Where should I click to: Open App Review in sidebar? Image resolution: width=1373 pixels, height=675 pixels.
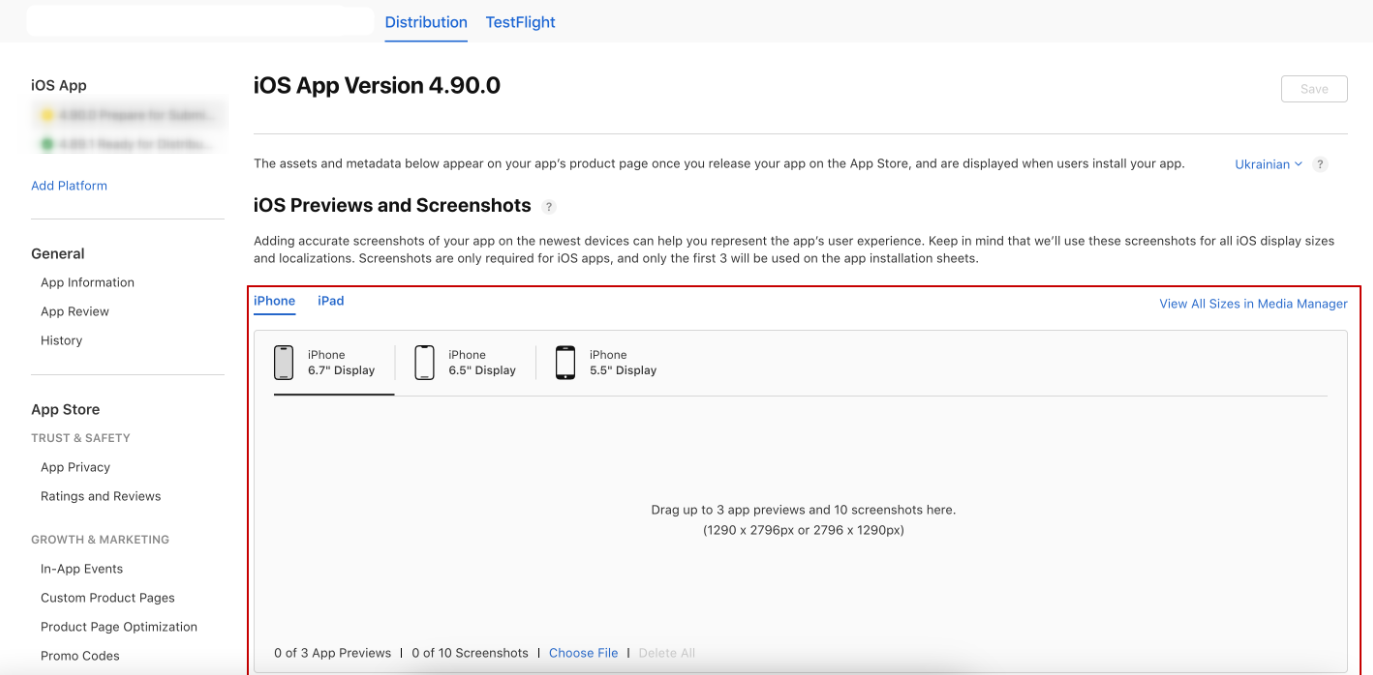pyautogui.click(x=75, y=312)
